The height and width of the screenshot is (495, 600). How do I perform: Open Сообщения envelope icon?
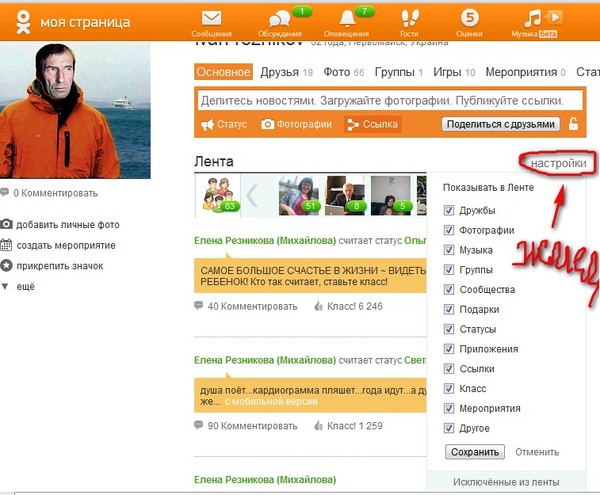point(212,18)
